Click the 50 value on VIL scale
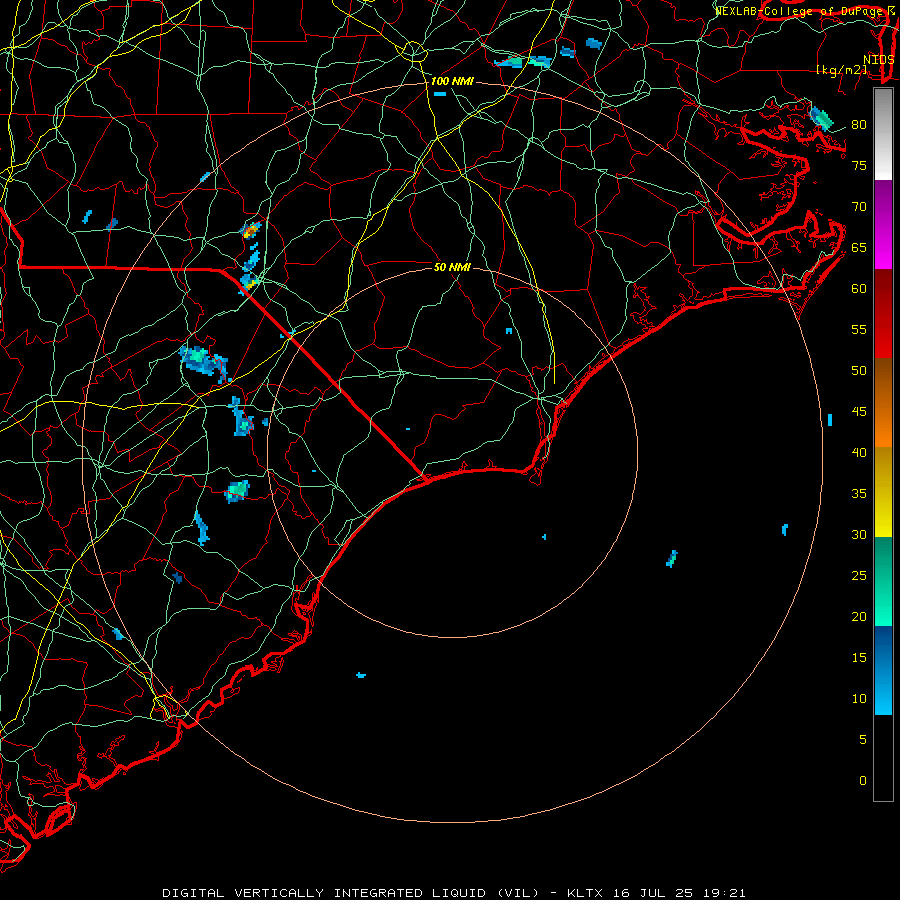Image resolution: width=900 pixels, height=900 pixels. click(859, 371)
